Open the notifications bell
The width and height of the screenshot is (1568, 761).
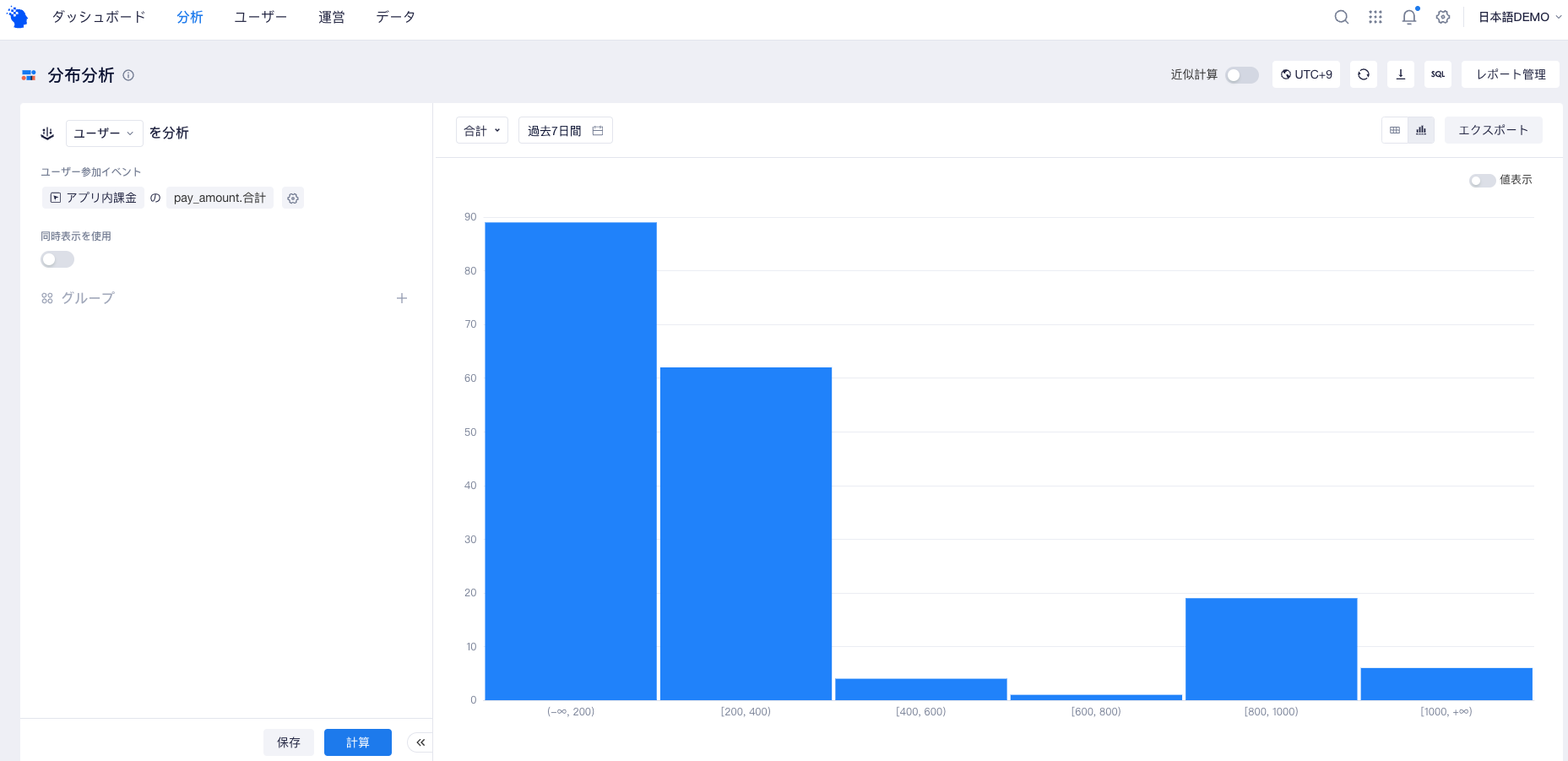pos(1409,17)
